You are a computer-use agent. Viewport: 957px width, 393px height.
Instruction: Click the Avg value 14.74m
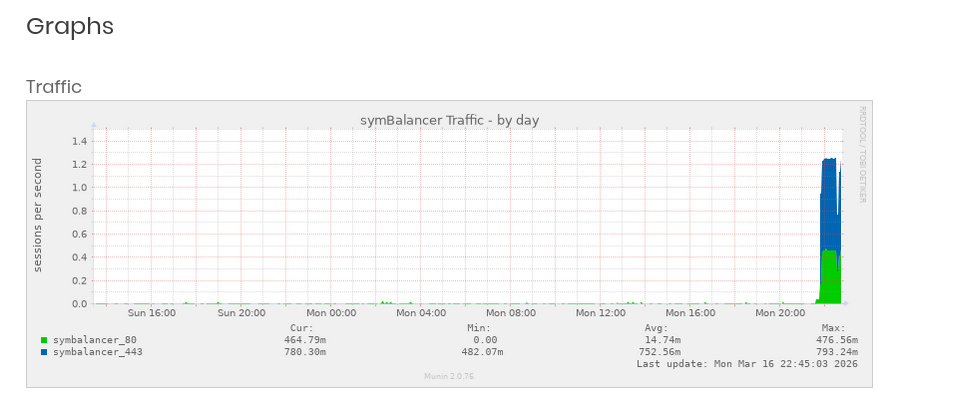coord(663,340)
